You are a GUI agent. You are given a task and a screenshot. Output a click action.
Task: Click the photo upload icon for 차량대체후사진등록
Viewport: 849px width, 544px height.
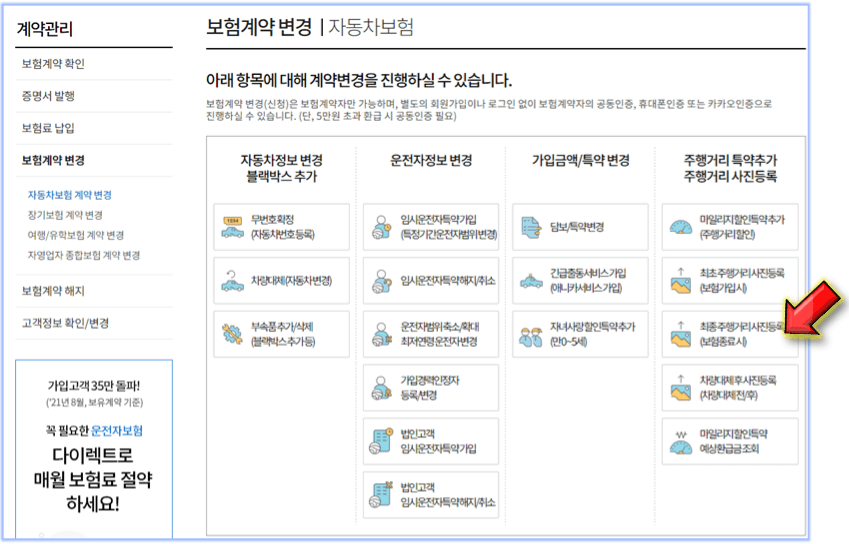pyautogui.click(x=681, y=388)
